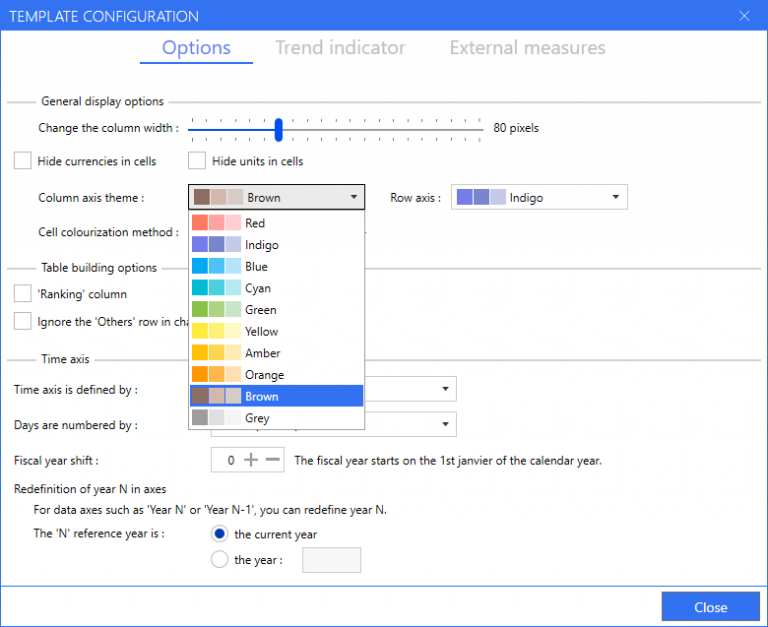
Task: Select the Blue theme option
Action: [277, 266]
